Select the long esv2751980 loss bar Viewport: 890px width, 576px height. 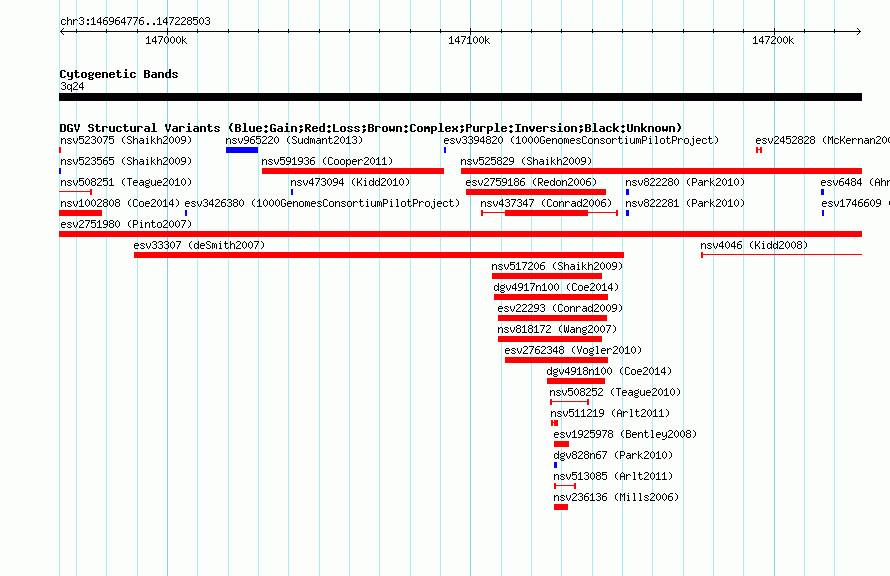(x=460, y=234)
